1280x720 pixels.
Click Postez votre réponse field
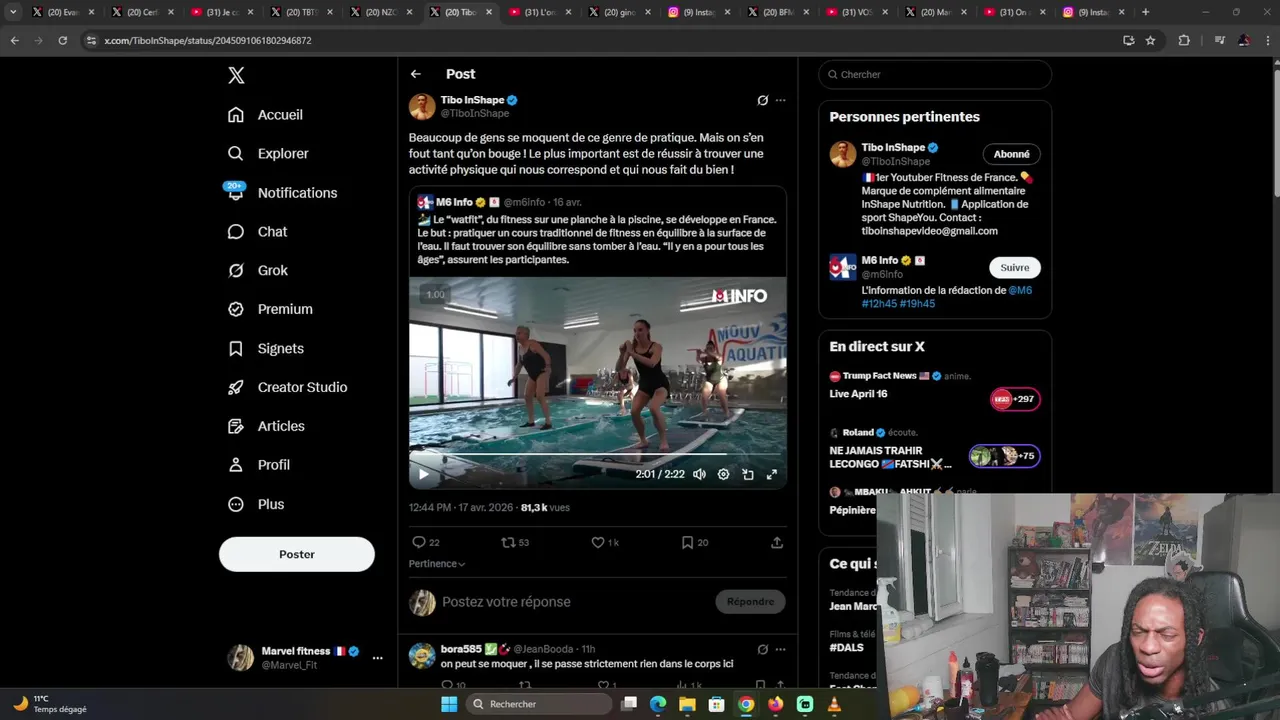click(x=506, y=602)
